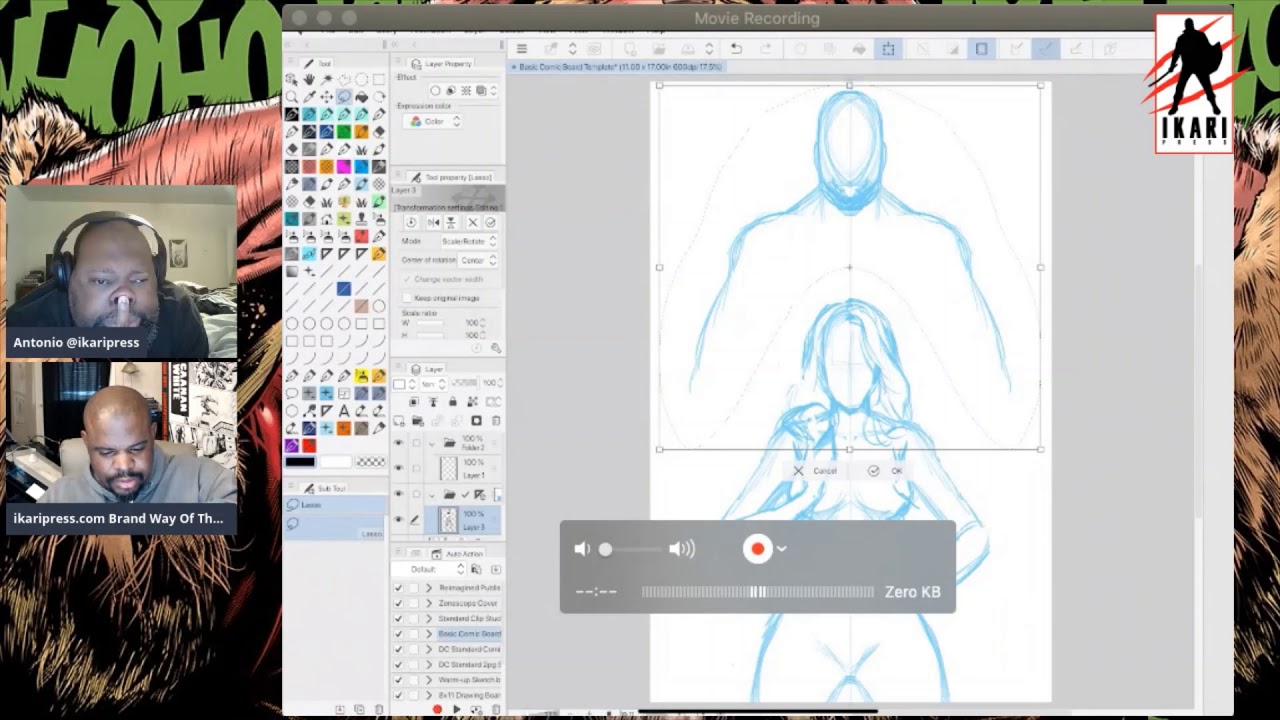Hide Layer 1 using its eye icon
The width and height of the screenshot is (1280, 720).
click(398, 468)
